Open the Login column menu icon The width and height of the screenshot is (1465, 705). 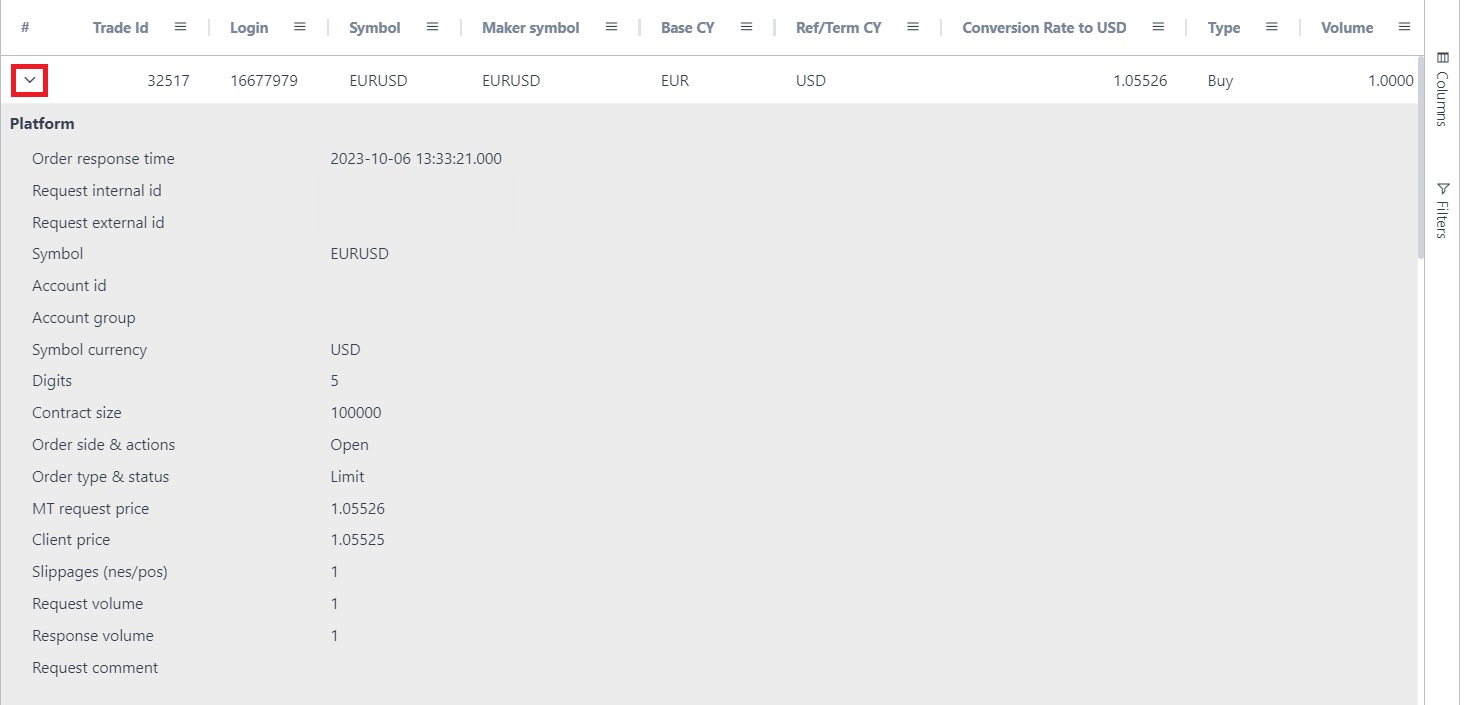(x=300, y=27)
